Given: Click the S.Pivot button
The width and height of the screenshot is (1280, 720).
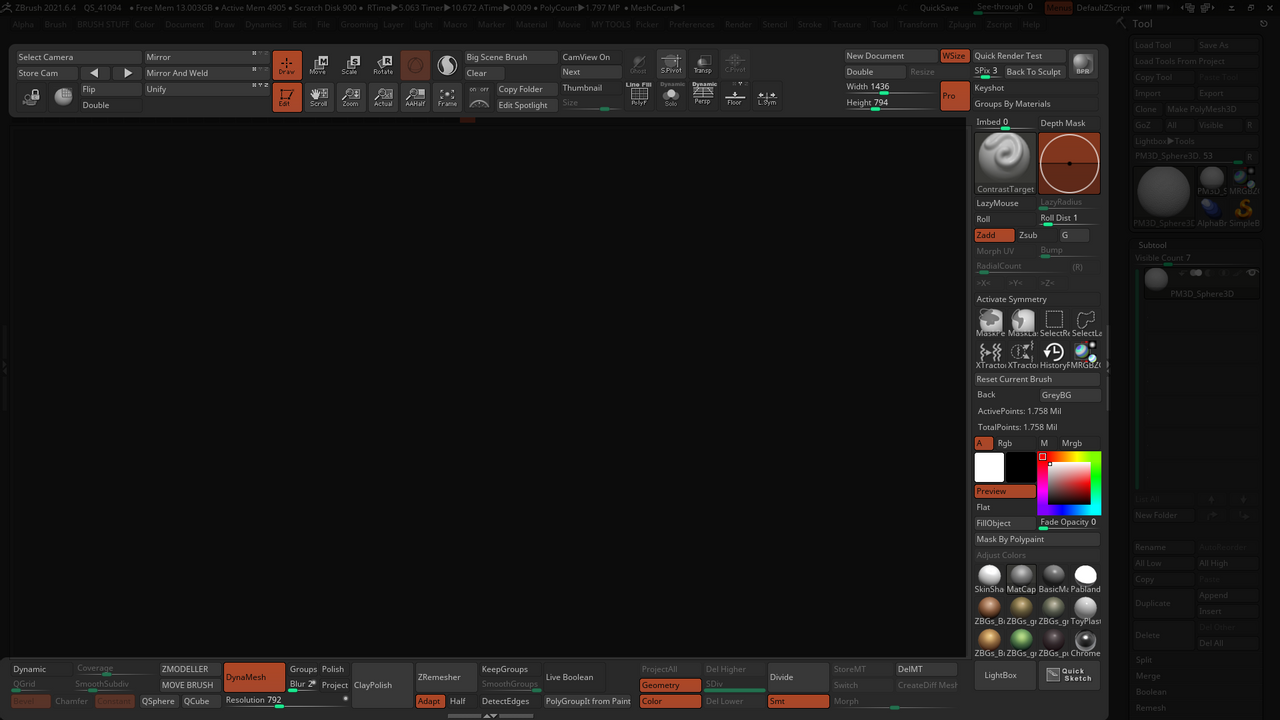Looking at the screenshot, I should (x=671, y=64).
